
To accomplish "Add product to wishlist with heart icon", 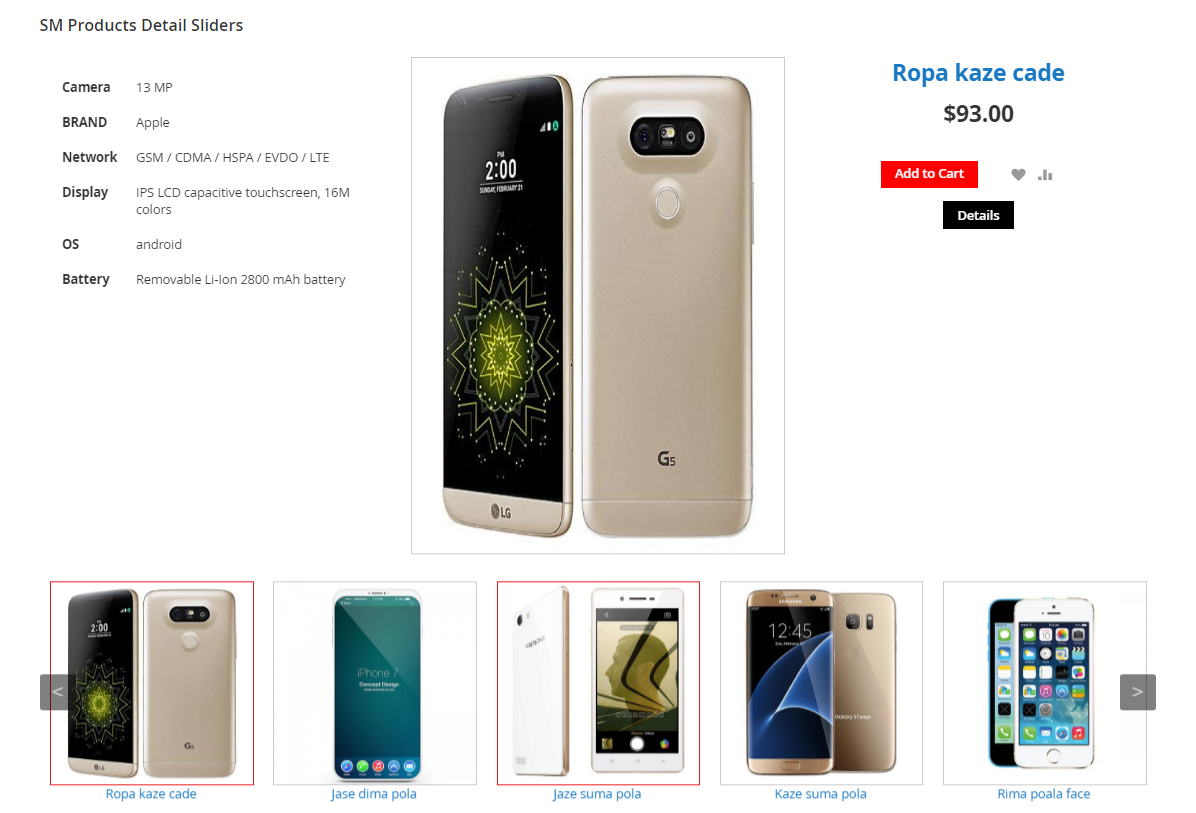I will (1018, 175).
